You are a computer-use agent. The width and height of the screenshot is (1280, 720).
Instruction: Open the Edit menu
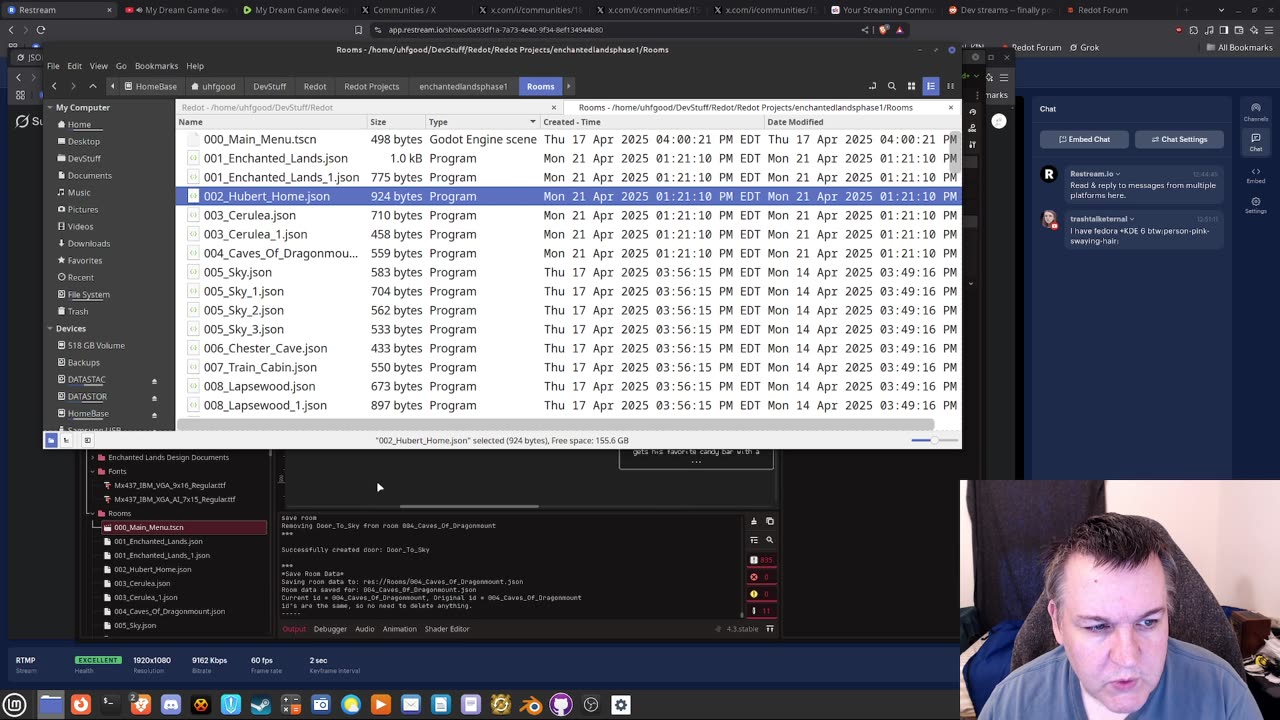(x=75, y=66)
